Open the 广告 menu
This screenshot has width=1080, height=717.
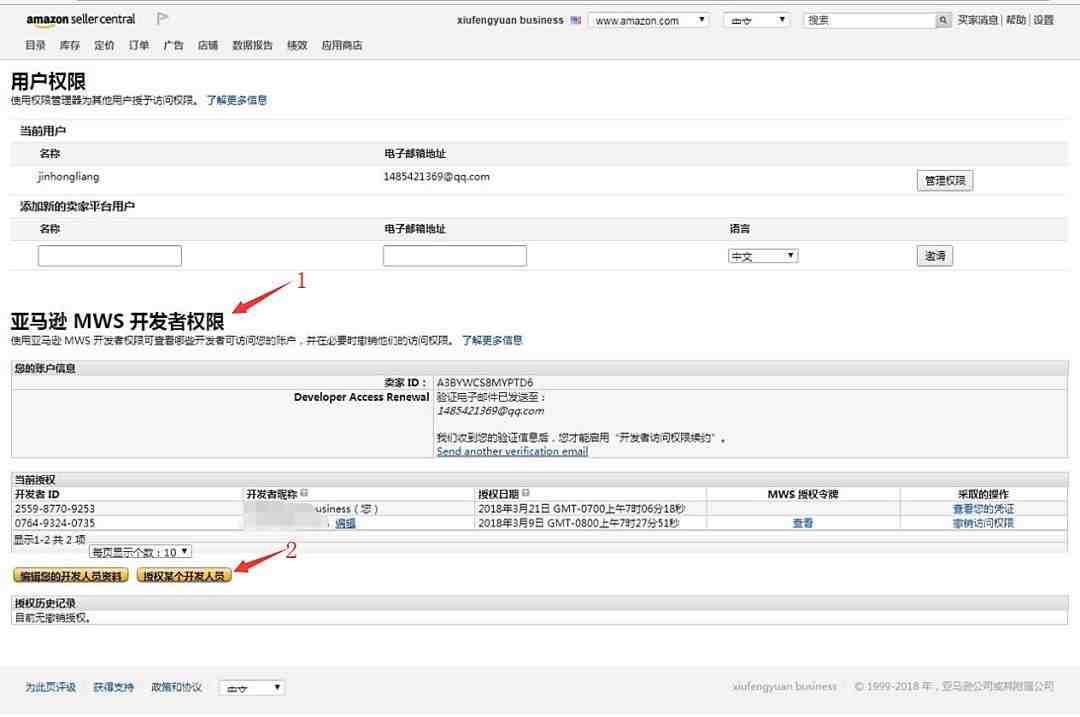173,45
